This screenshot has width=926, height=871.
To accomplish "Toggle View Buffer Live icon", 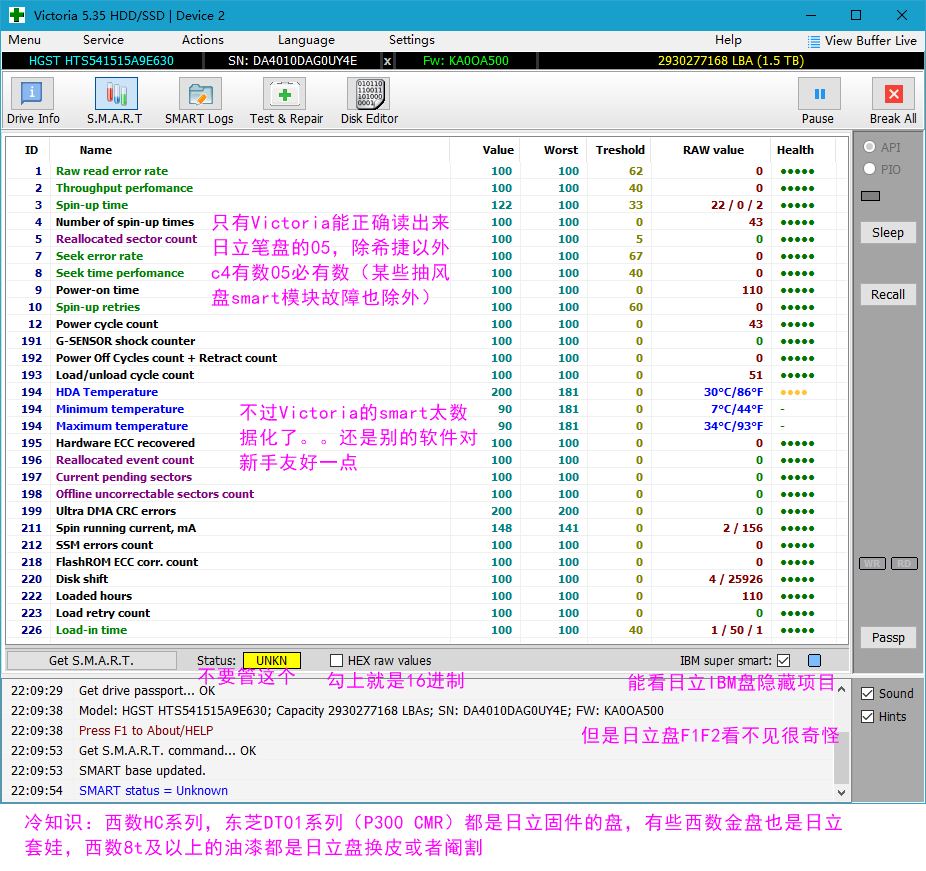I will click(814, 41).
